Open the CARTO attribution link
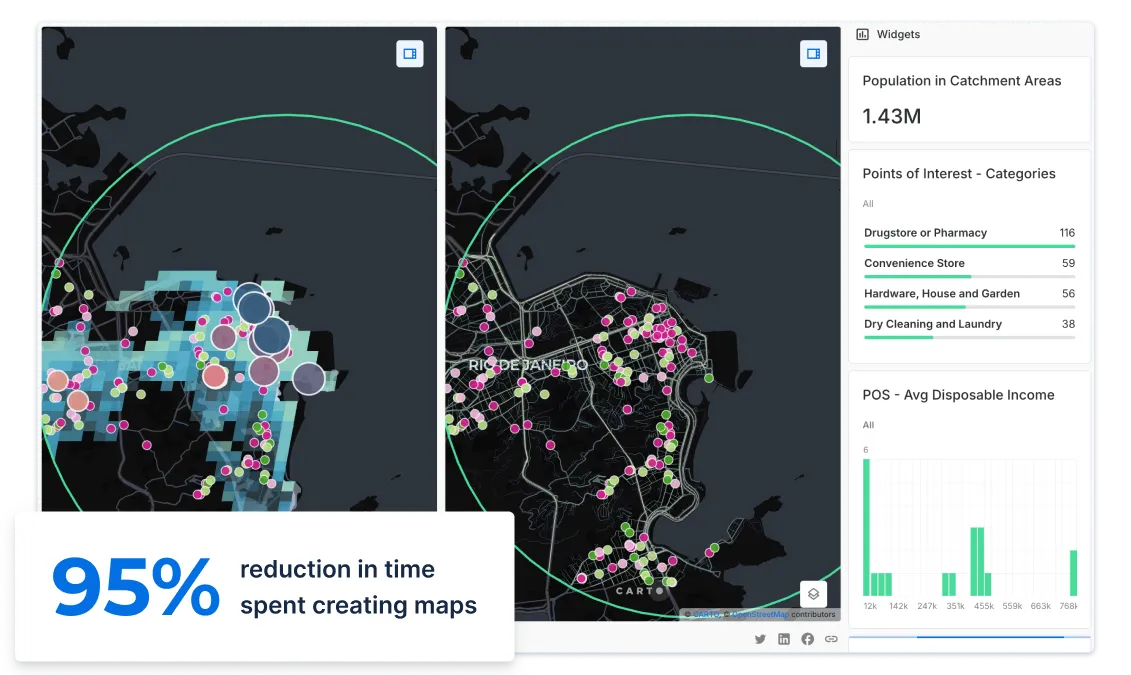1131x675 pixels. [x=705, y=614]
